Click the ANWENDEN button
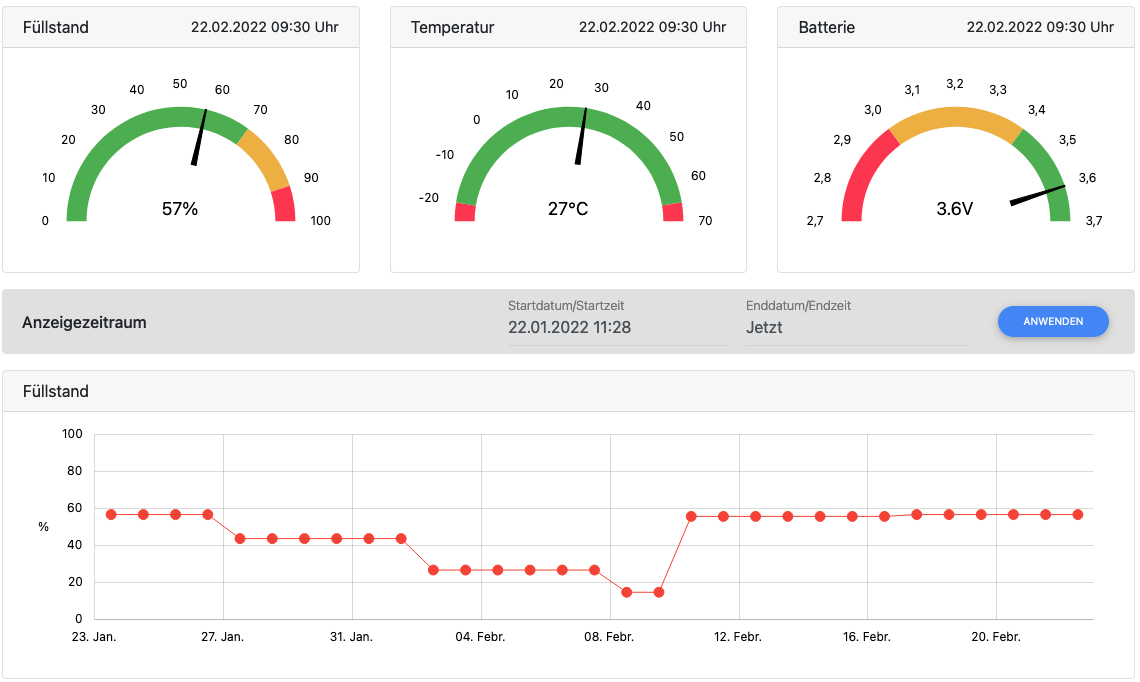This screenshot has height=682, width=1140. coord(1053,321)
